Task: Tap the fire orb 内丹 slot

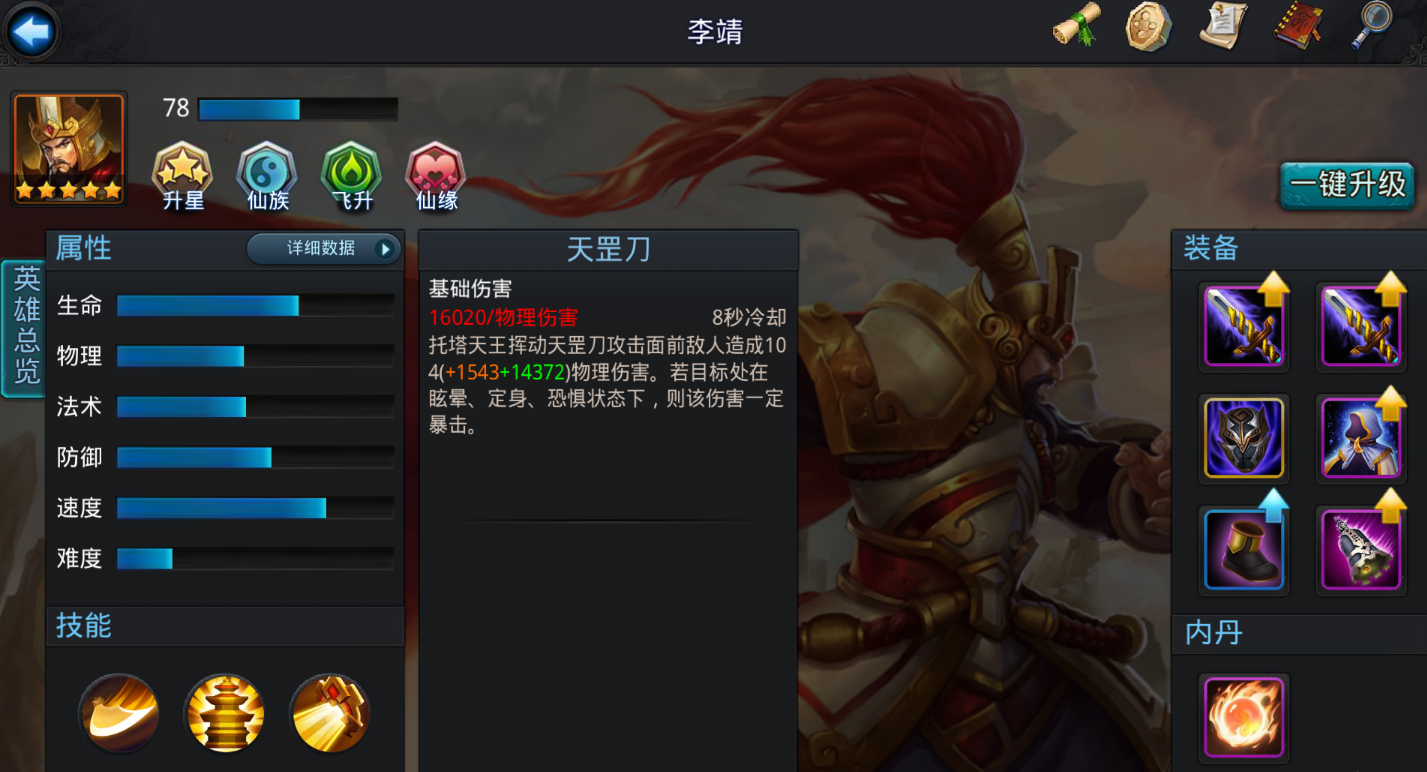Action: click(1244, 716)
